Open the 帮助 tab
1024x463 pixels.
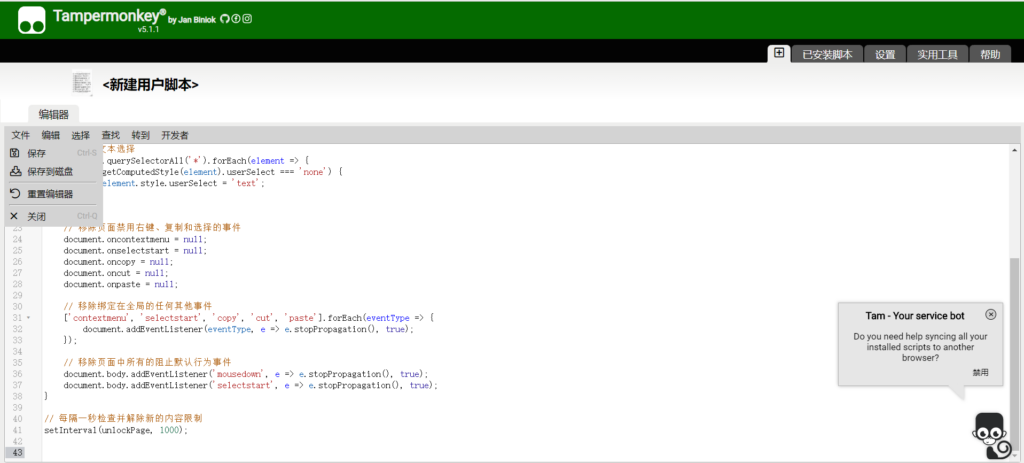[x=989, y=54]
